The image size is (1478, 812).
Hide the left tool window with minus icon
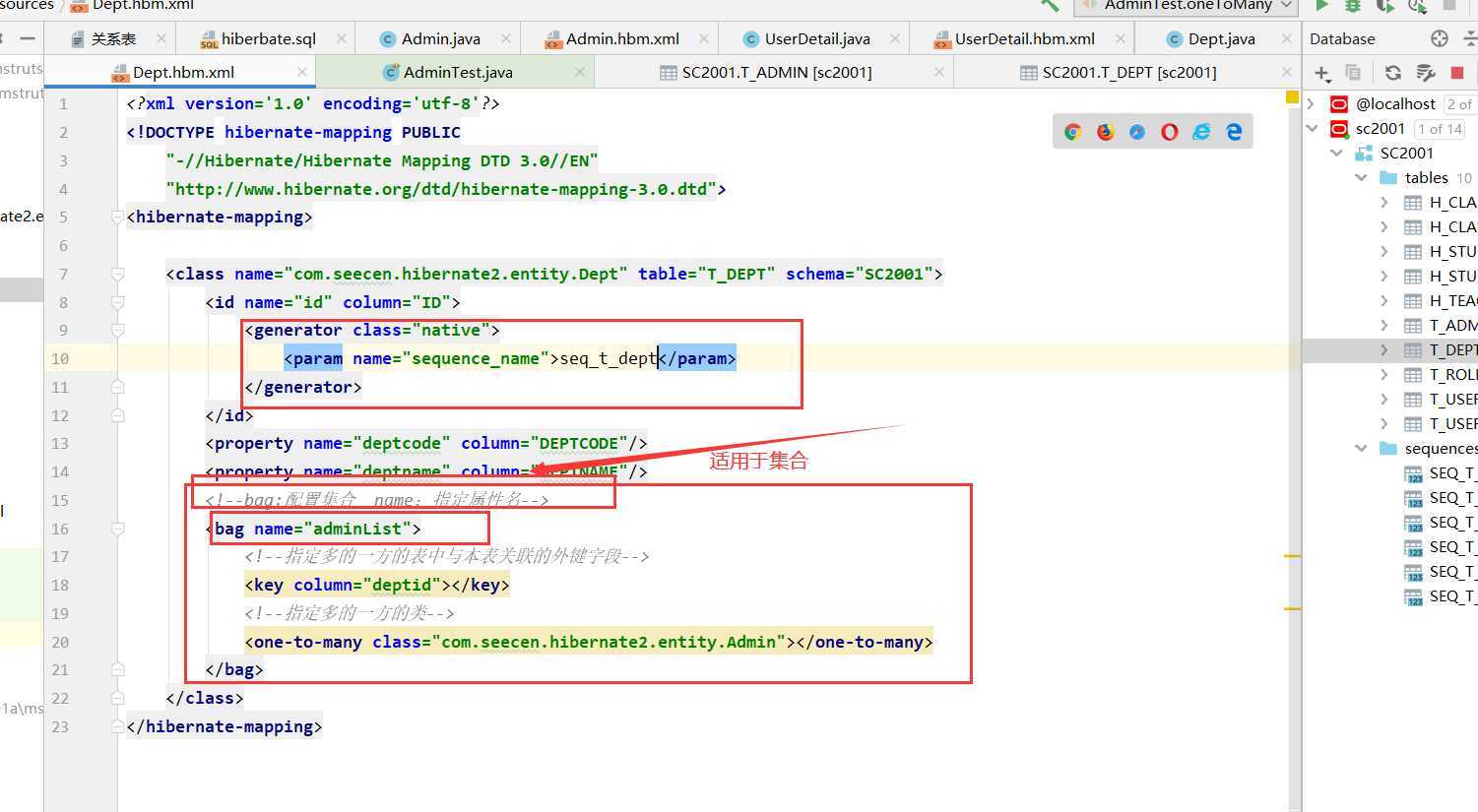click(x=28, y=38)
